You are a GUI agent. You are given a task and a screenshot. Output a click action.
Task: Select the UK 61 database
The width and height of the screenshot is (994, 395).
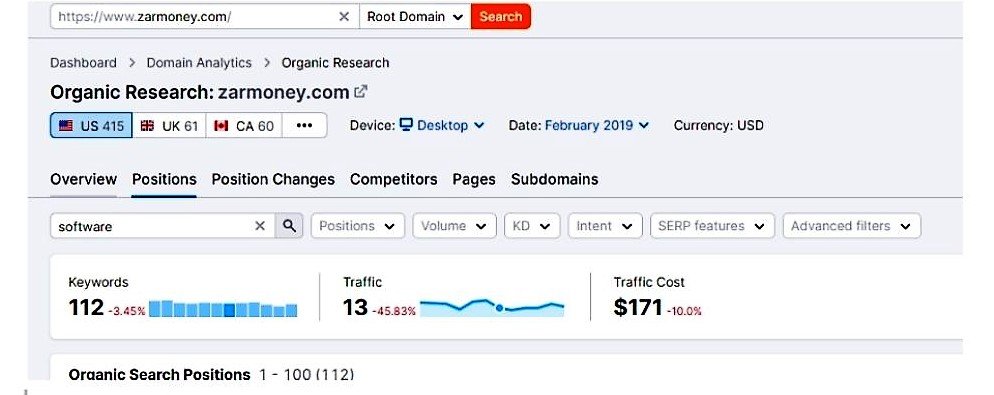(169, 126)
